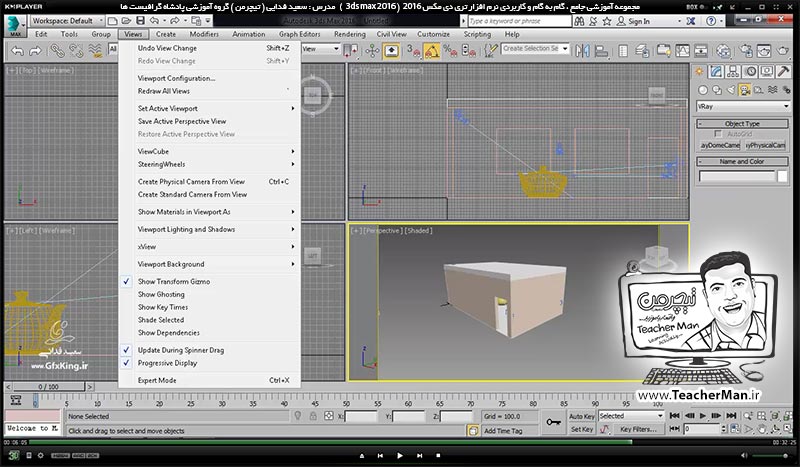Click the Mirror tool icon
This screenshot has width=800, height=467.
pos(582,51)
